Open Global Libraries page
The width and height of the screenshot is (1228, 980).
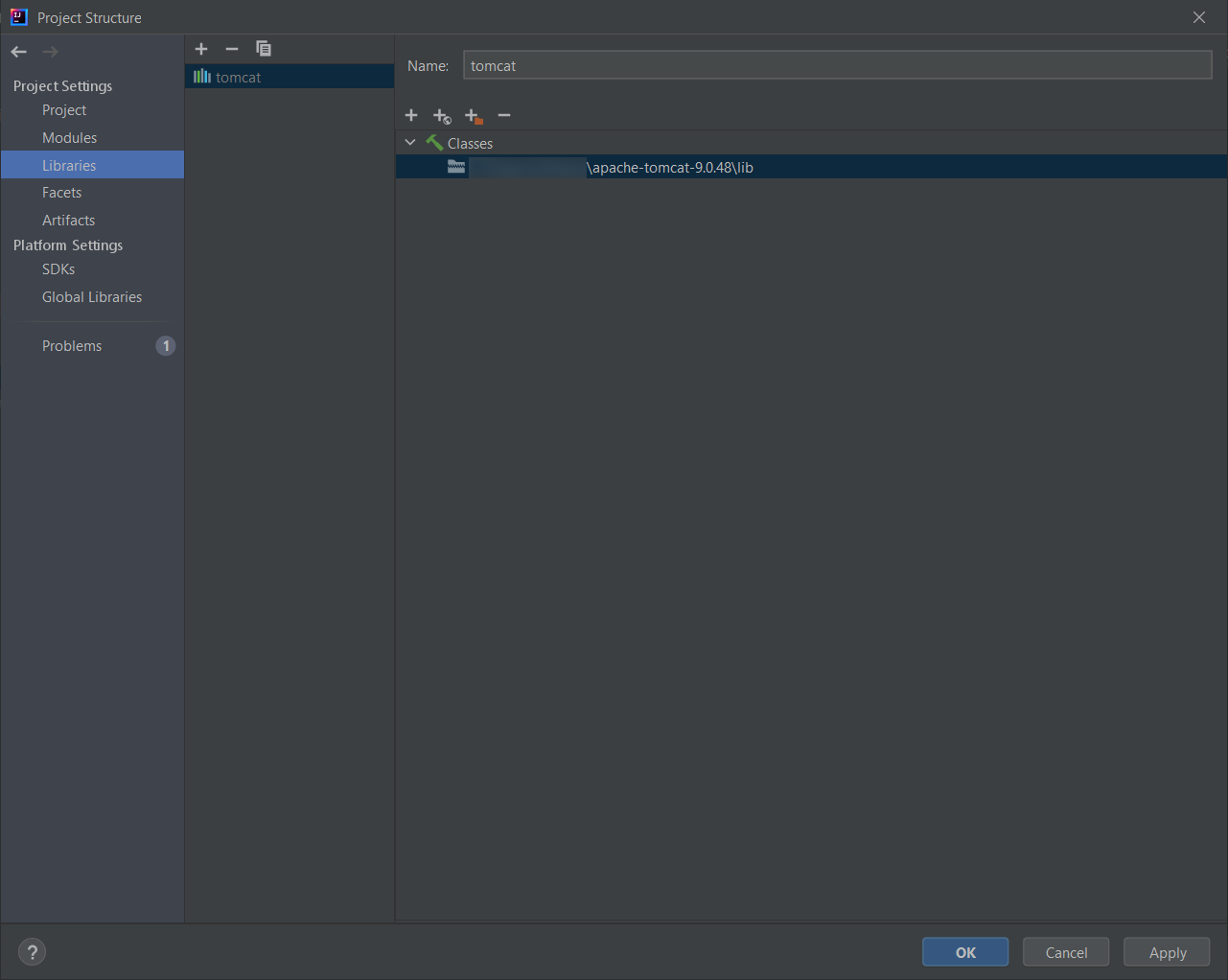[92, 297]
